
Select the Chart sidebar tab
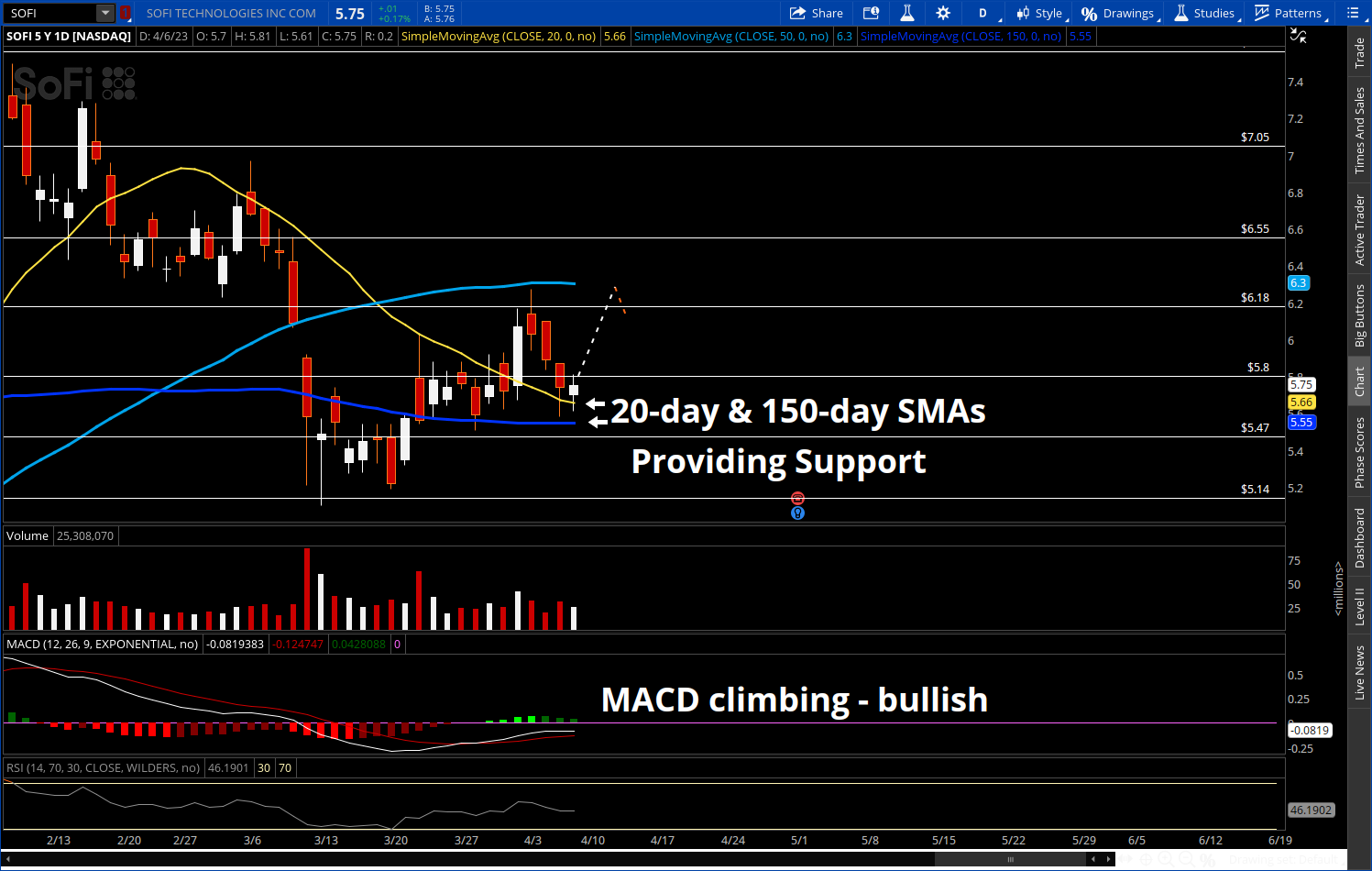[1360, 381]
